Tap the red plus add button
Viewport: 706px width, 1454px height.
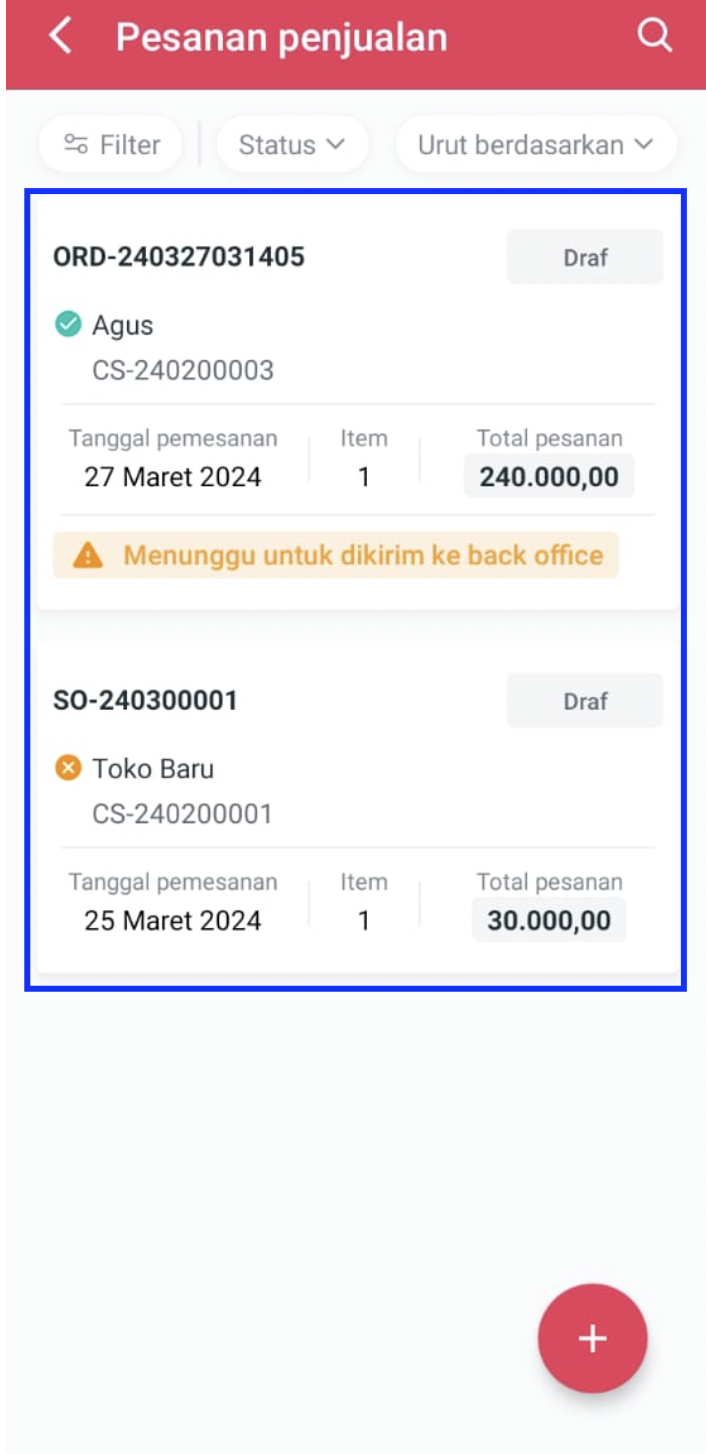pos(592,1338)
